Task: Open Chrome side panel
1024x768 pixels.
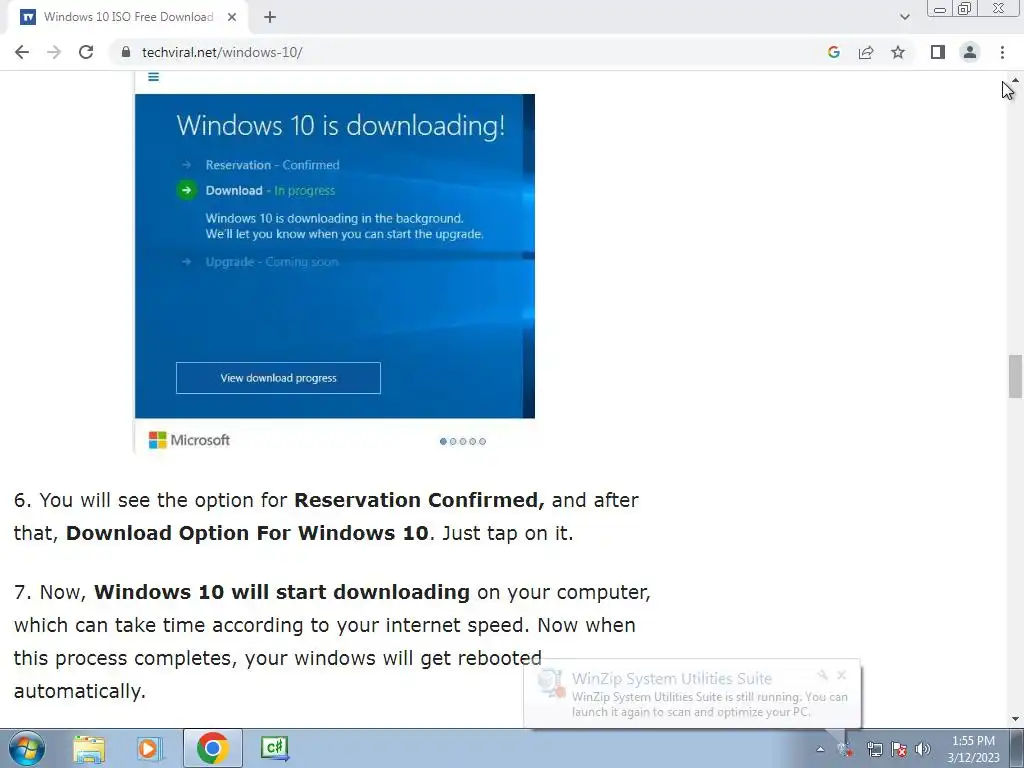Action: [x=938, y=52]
